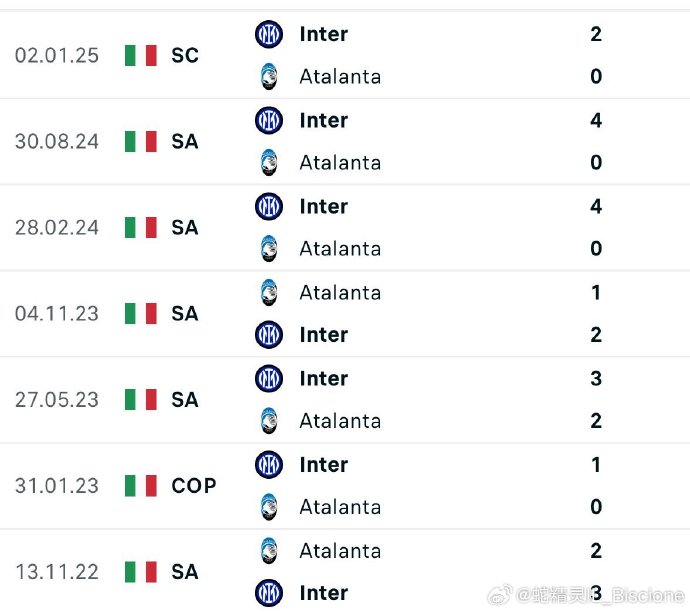Click Inter crest in 28.02.24 match
Screen dimensions: 690x612
click(x=268, y=206)
